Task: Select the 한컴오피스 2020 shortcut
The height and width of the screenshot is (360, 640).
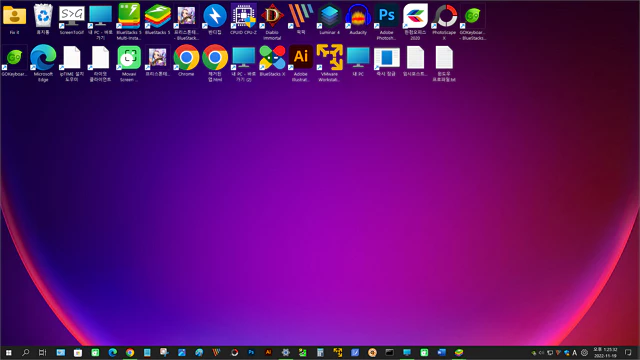Action: (415, 21)
